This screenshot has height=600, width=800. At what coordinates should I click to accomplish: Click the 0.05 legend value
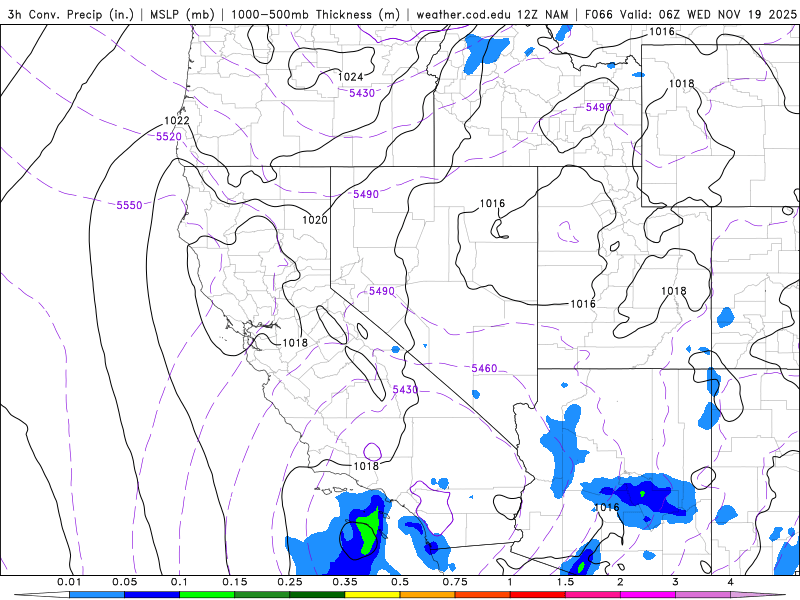124,582
